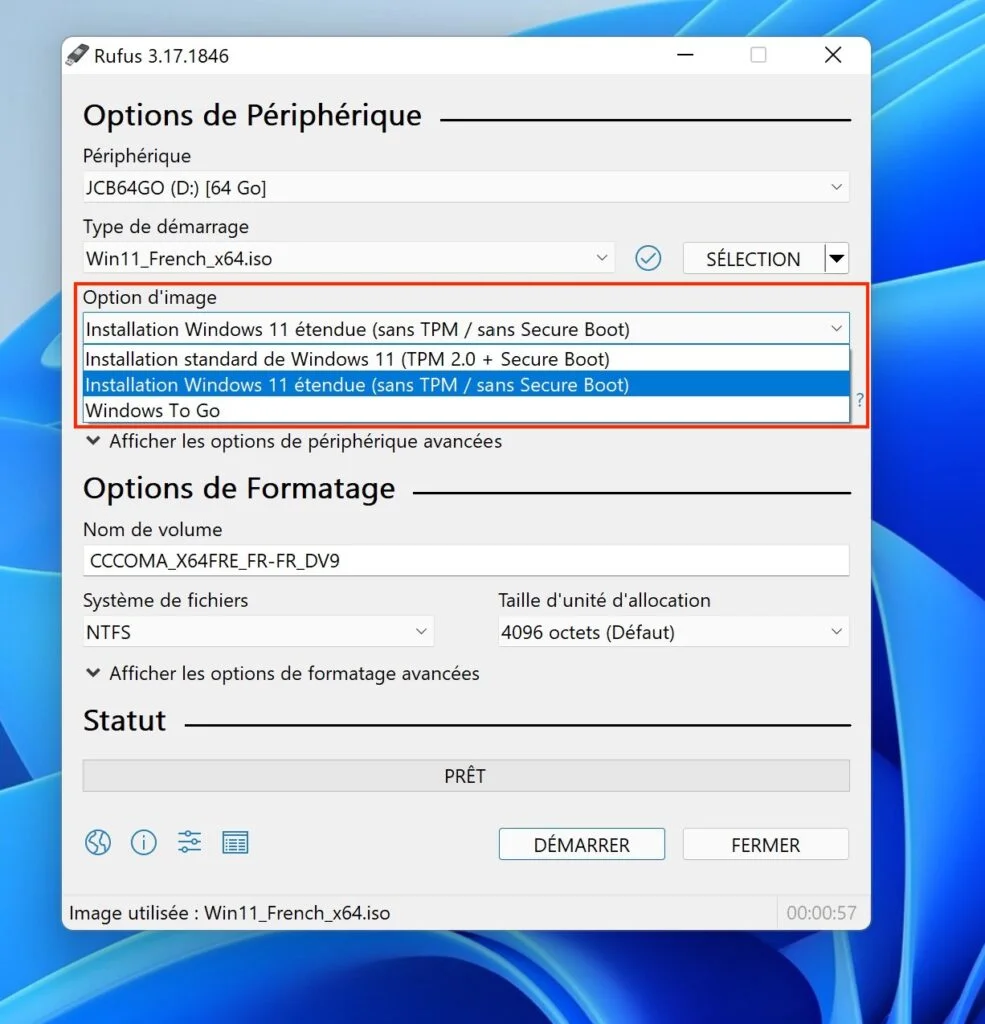Open the About info icon
Viewport: 985px width, 1024px height.
[144, 842]
